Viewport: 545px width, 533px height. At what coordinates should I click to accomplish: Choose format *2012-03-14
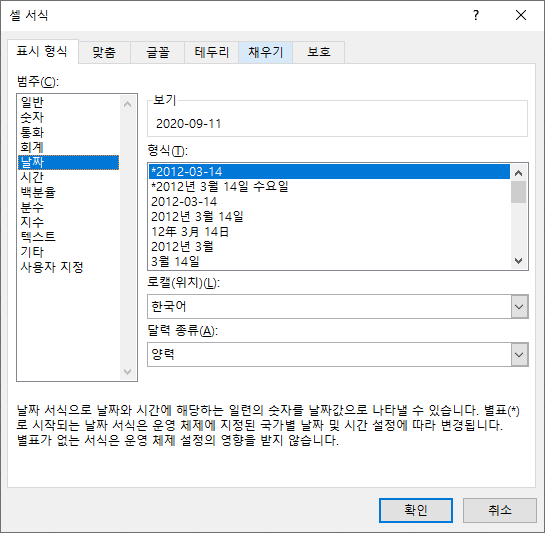(329, 172)
